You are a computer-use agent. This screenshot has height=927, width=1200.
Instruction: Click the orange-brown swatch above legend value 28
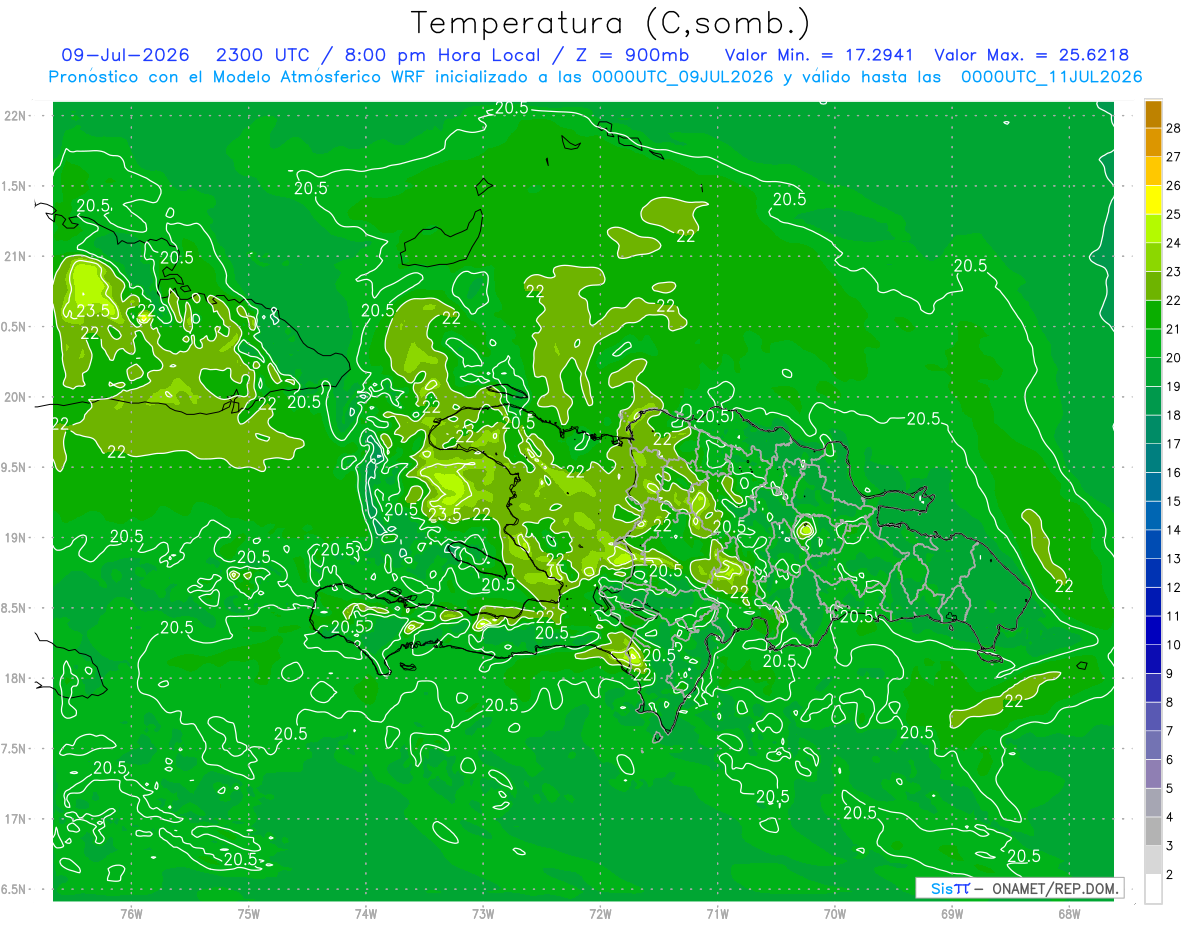(1153, 113)
